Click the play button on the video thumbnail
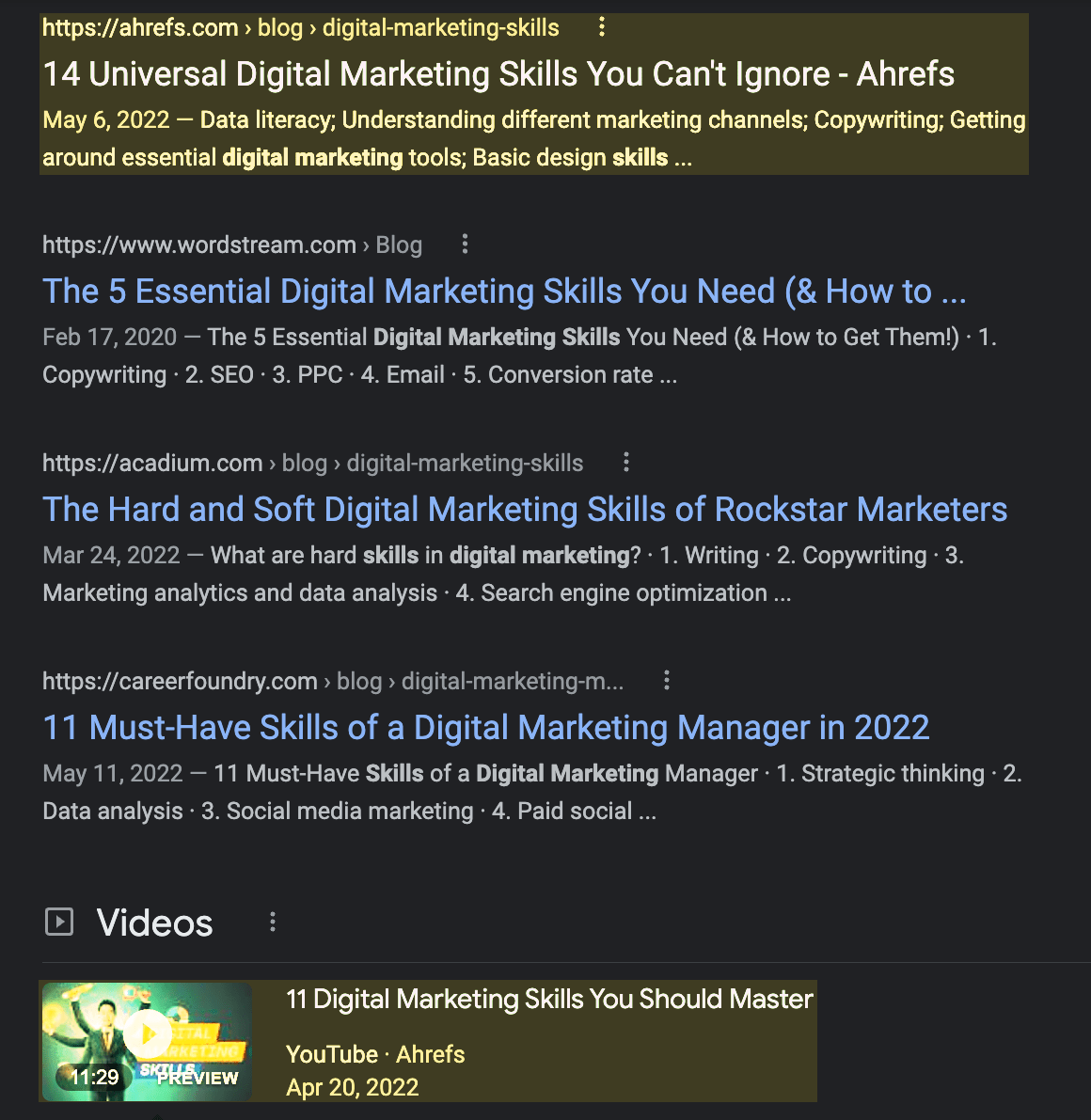 pyautogui.click(x=147, y=1033)
